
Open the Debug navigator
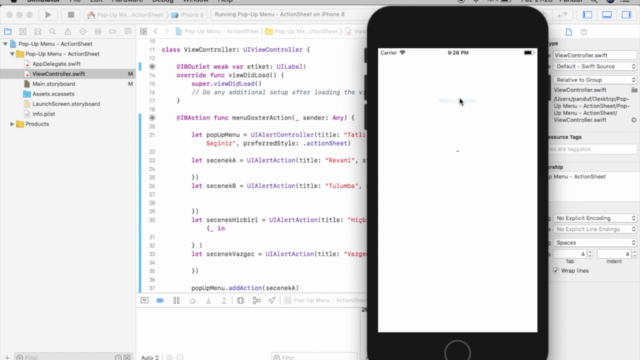[98, 31]
